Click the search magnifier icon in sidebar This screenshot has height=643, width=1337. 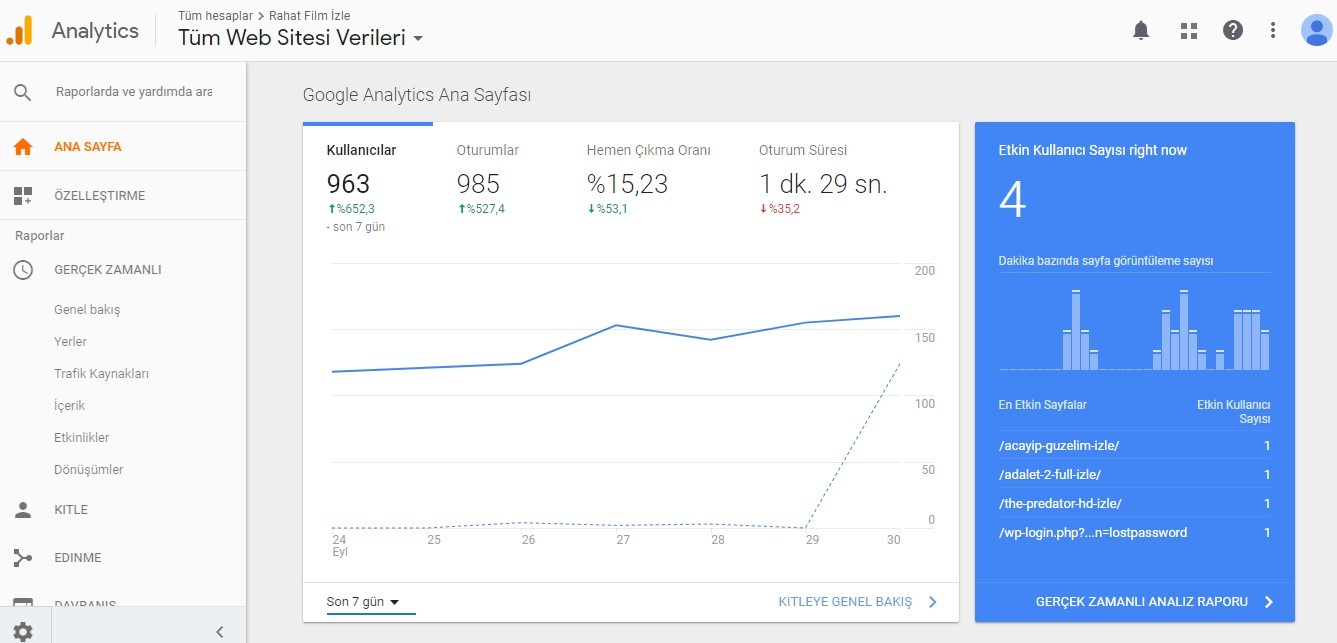point(22,92)
